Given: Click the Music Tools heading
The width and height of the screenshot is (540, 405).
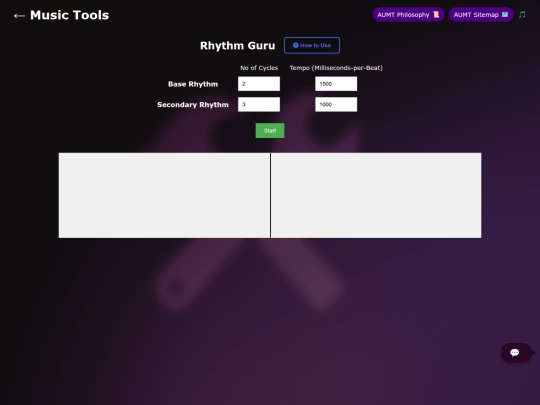Looking at the screenshot, I should [x=70, y=15].
